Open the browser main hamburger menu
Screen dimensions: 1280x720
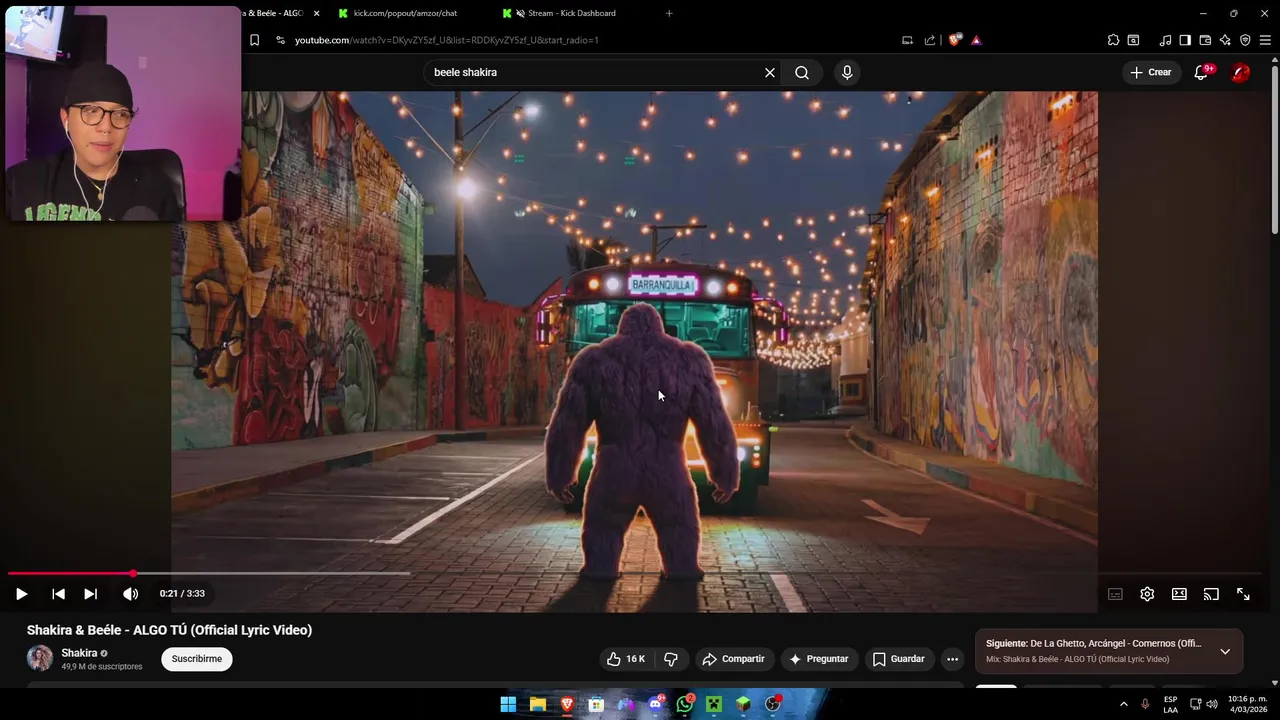point(1265,40)
